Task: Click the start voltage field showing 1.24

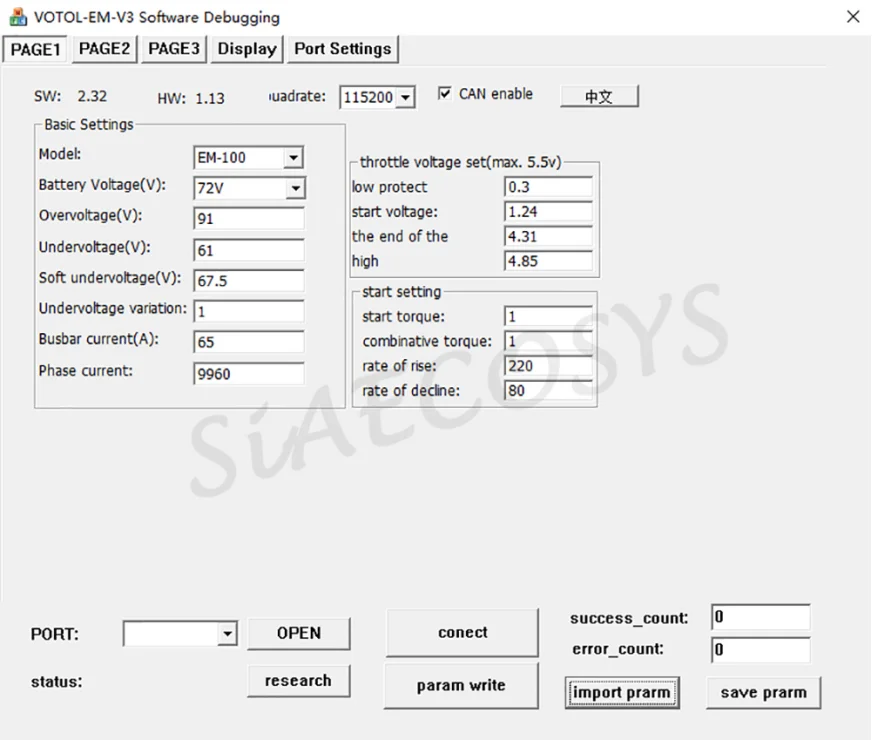Action: pos(548,212)
